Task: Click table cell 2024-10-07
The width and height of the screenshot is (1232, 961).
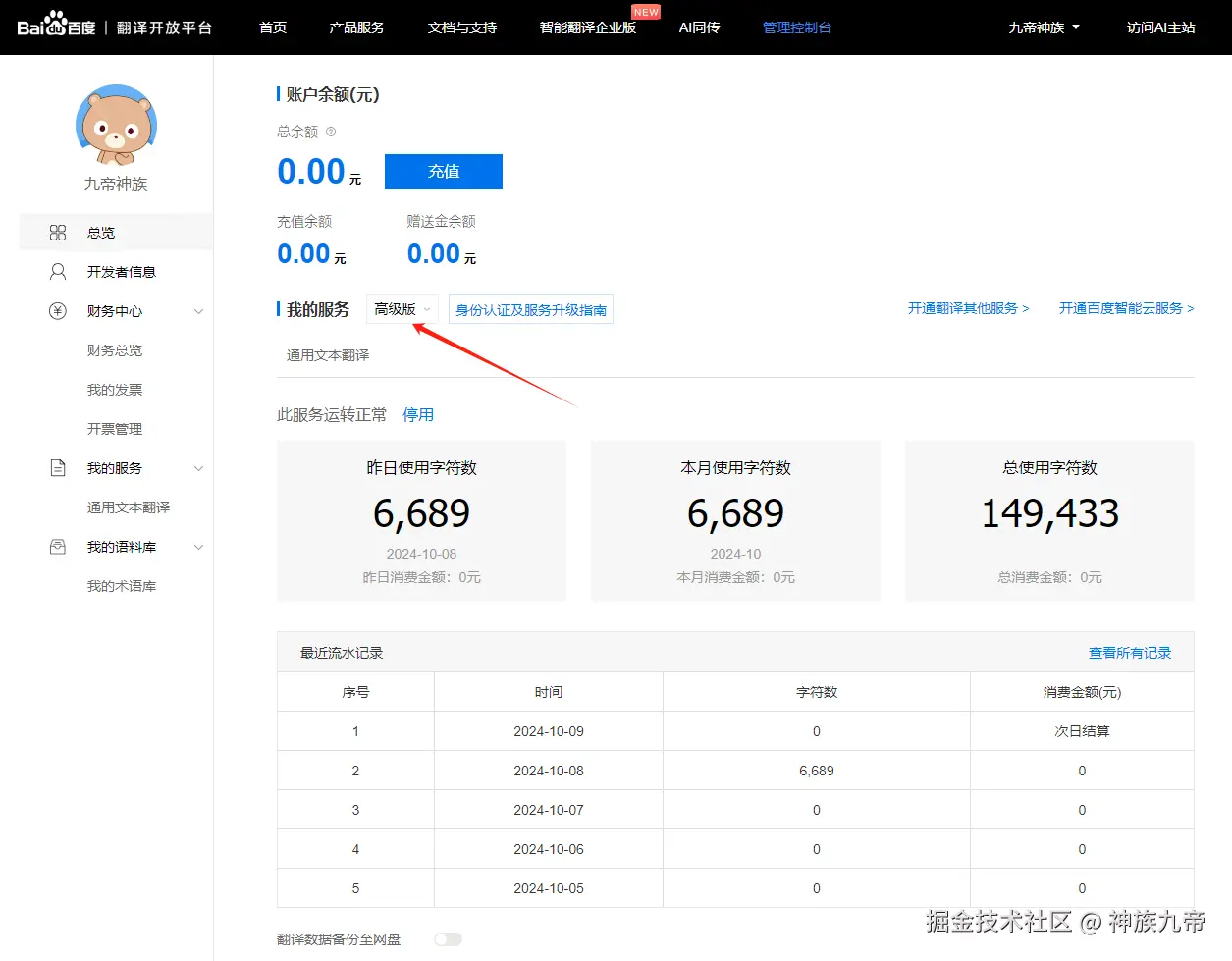Action: tap(549, 810)
